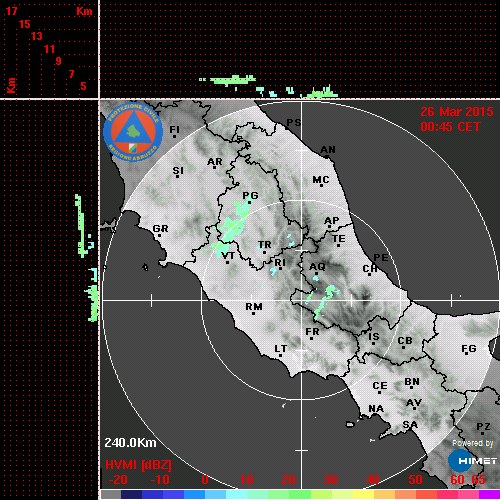Click the Powered by text

point(473,443)
